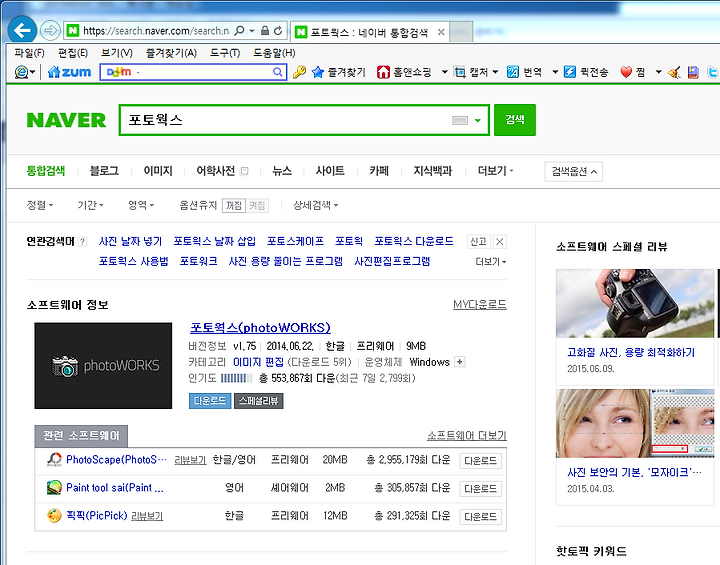
Task: Click the blue 다운로드 button for 포토웍스
Action: click(x=210, y=401)
